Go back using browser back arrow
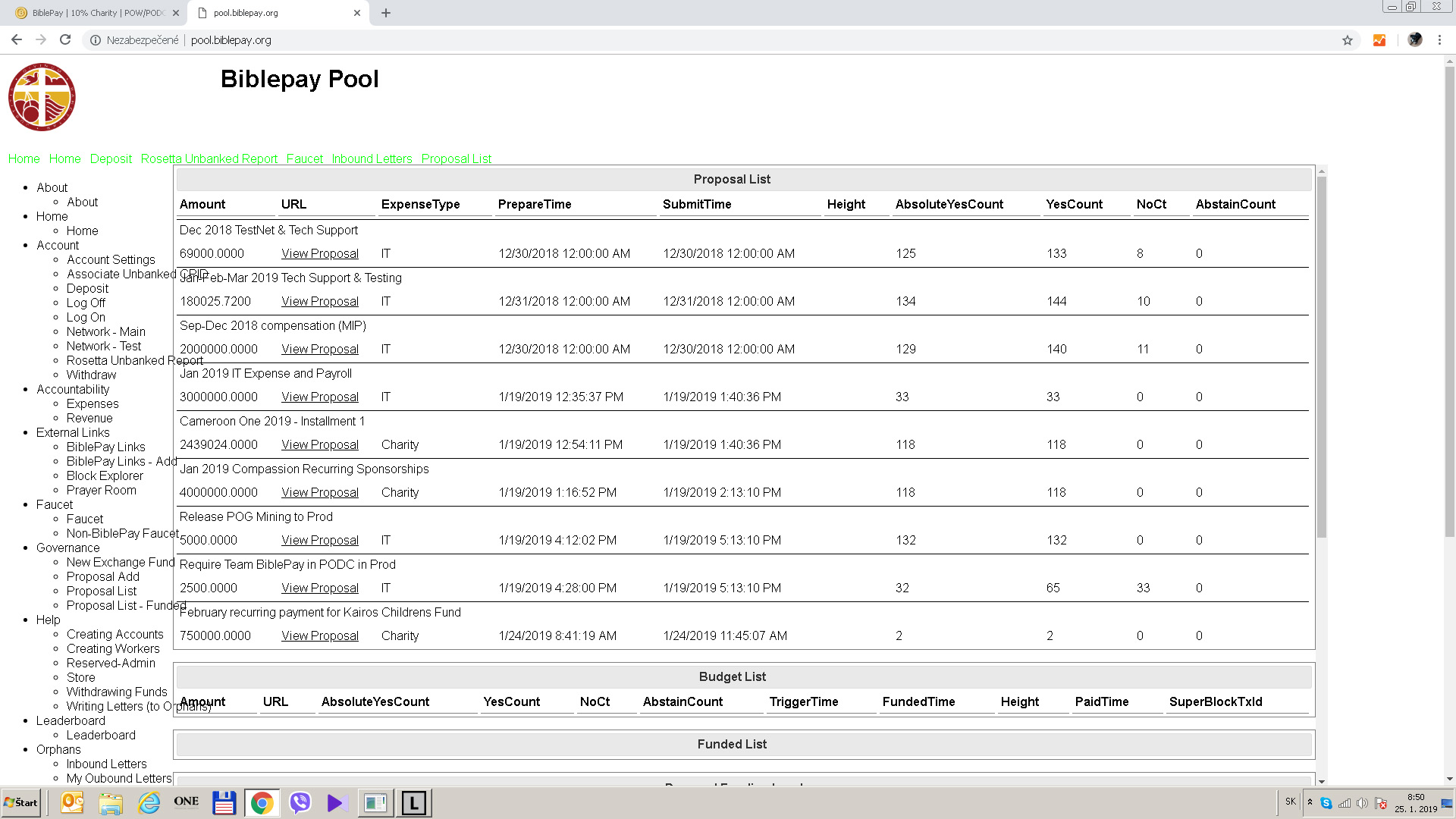The width and height of the screenshot is (1456, 819). 17,40
